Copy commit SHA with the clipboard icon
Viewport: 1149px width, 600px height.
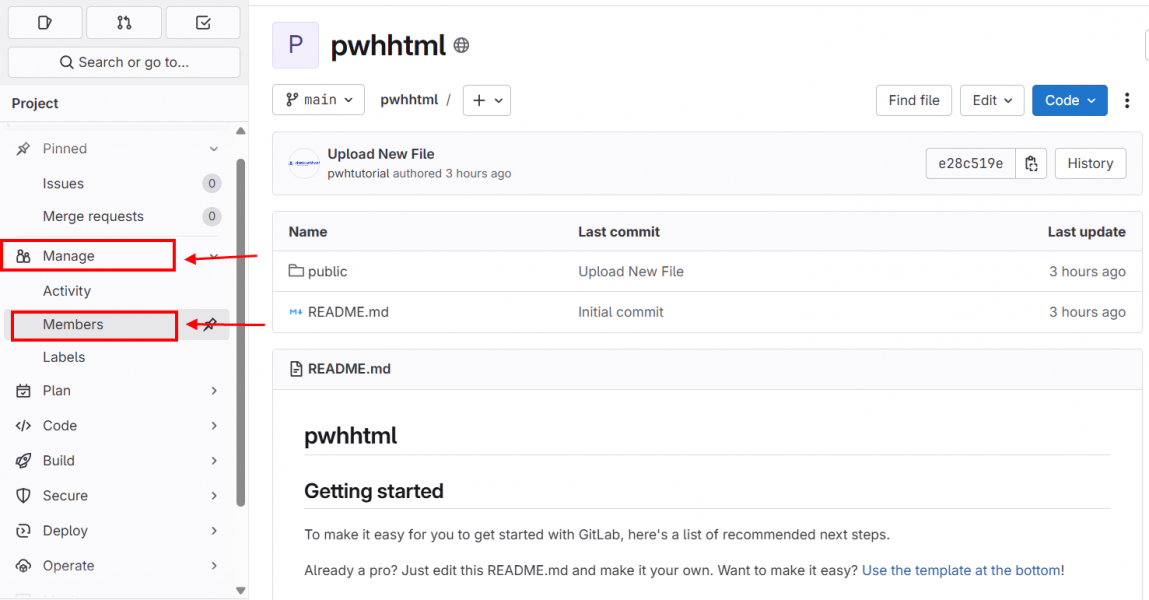click(1031, 163)
